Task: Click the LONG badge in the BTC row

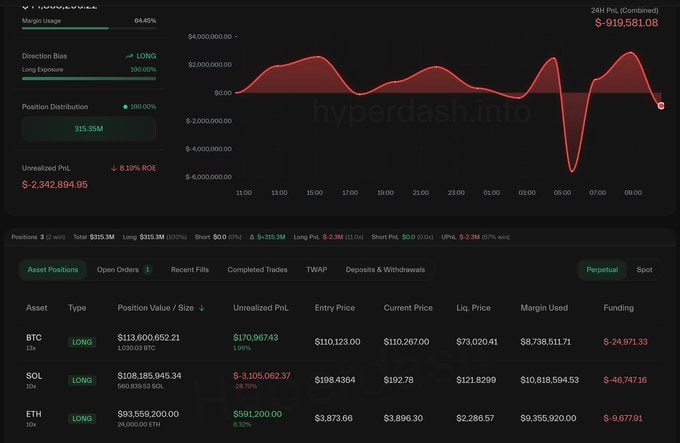Action: pos(81,342)
